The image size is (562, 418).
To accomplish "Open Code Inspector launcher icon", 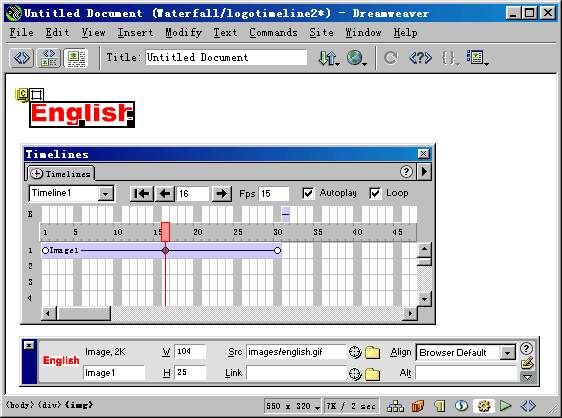I will coord(528,406).
